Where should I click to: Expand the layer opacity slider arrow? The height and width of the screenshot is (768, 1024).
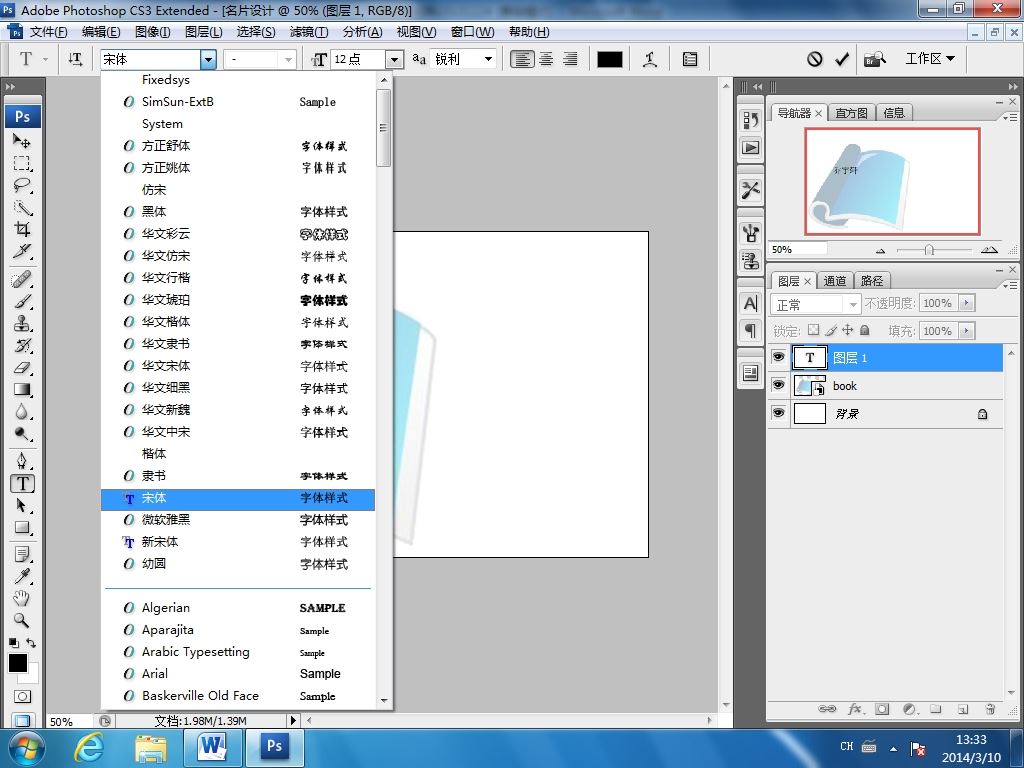tap(967, 303)
